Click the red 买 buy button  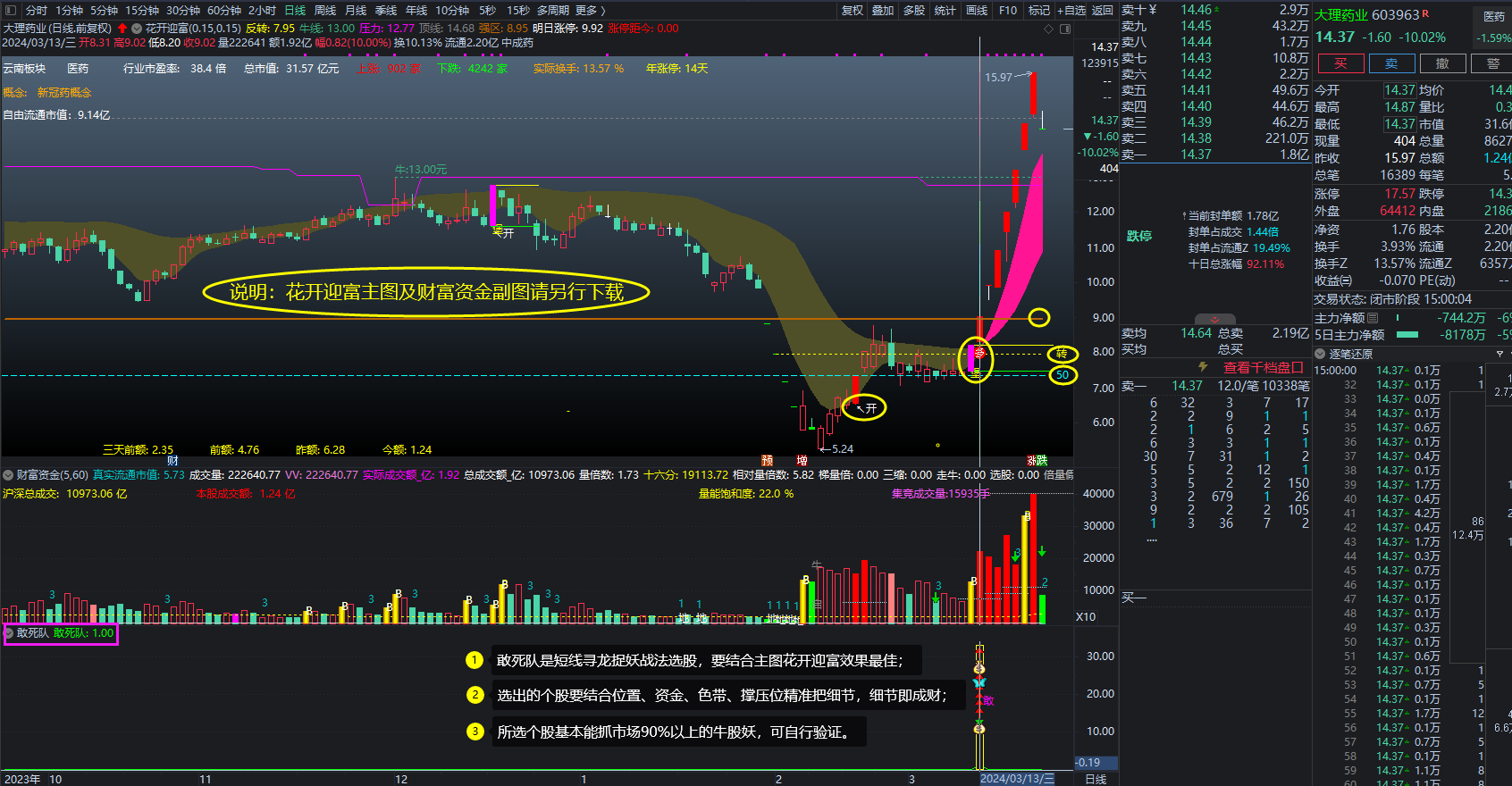[x=1340, y=63]
